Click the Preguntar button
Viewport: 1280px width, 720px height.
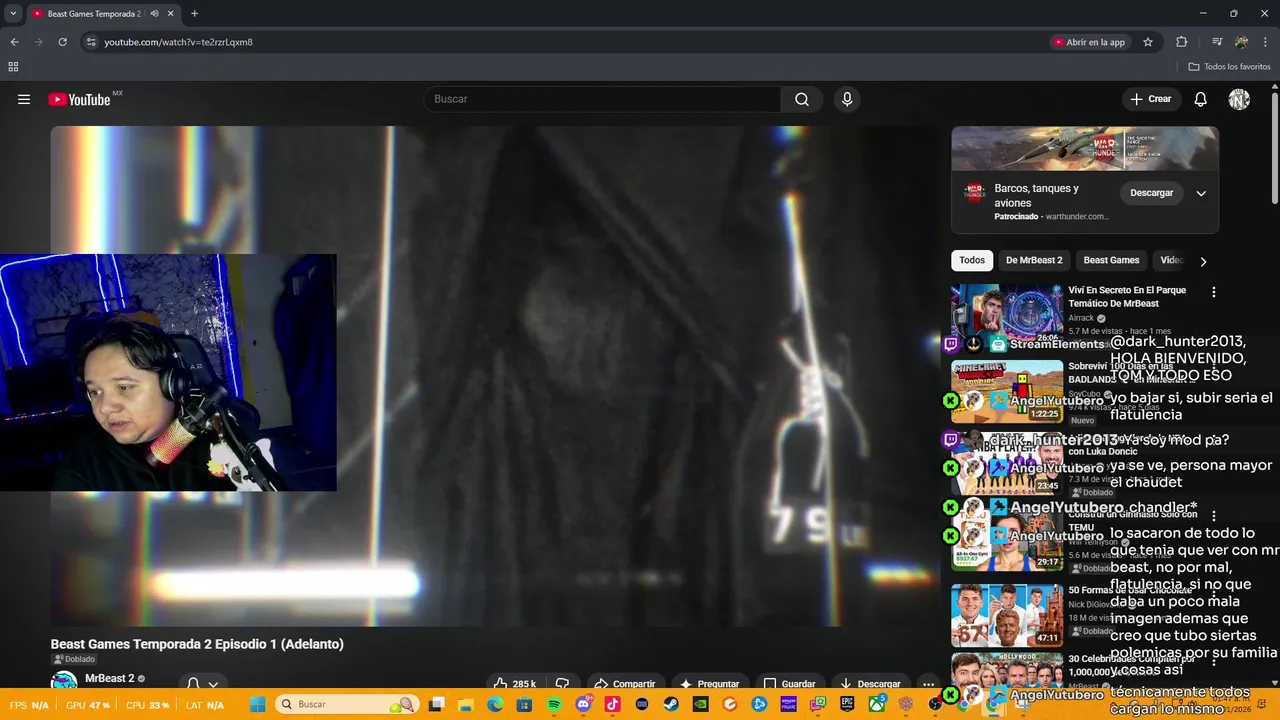tap(710, 684)
